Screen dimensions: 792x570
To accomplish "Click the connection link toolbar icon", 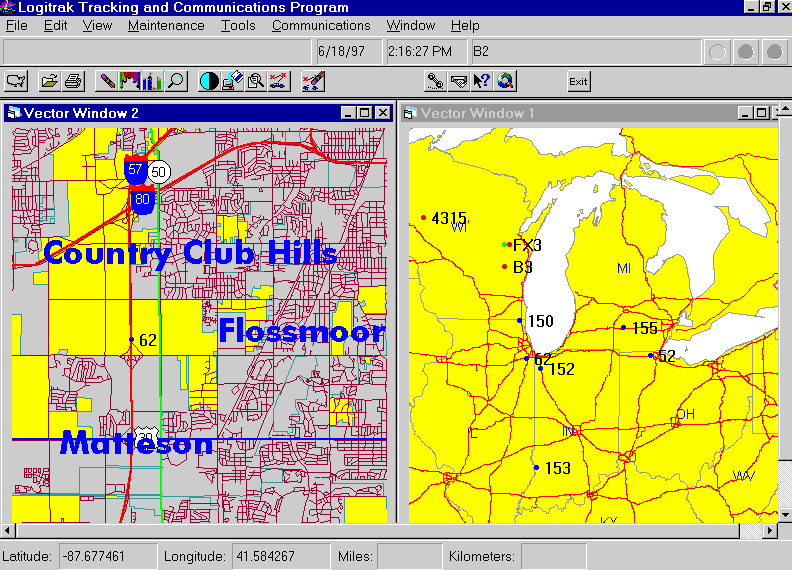I will [x=435, y=81].
